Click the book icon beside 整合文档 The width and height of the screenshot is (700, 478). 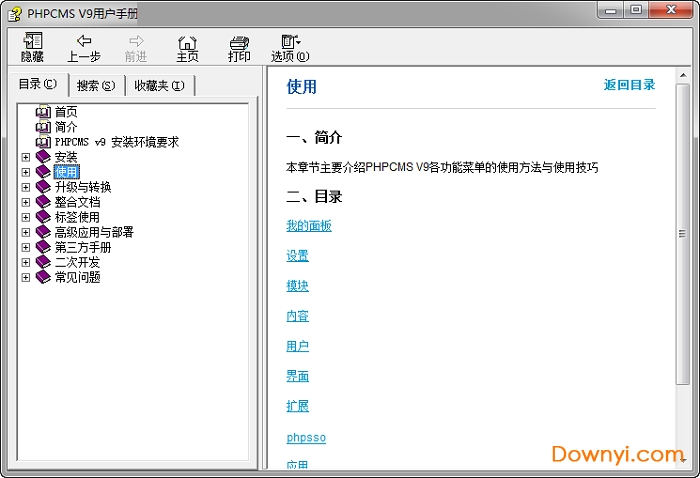[x=43, y=202]
